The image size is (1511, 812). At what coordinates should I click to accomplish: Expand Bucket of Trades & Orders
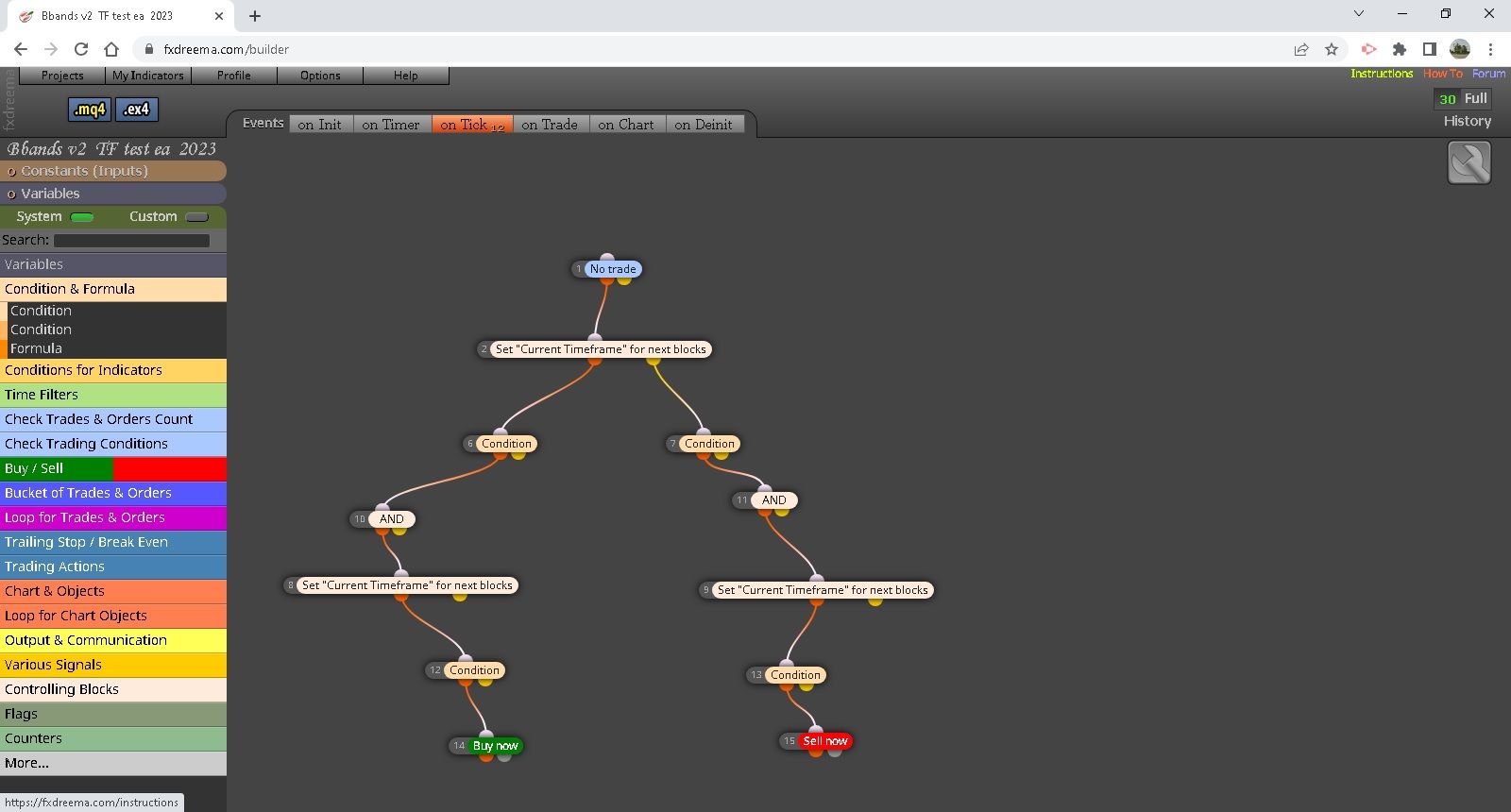pos(113,493)
